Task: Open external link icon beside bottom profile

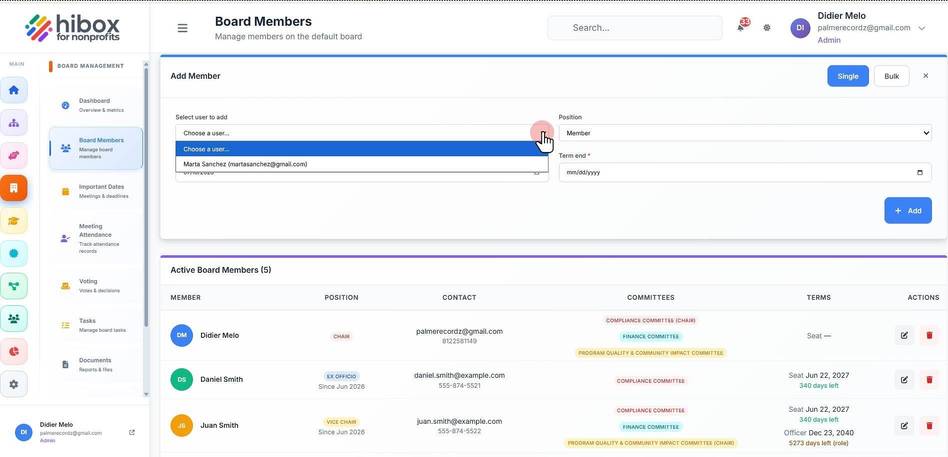Action: click(x=132, y=432)
